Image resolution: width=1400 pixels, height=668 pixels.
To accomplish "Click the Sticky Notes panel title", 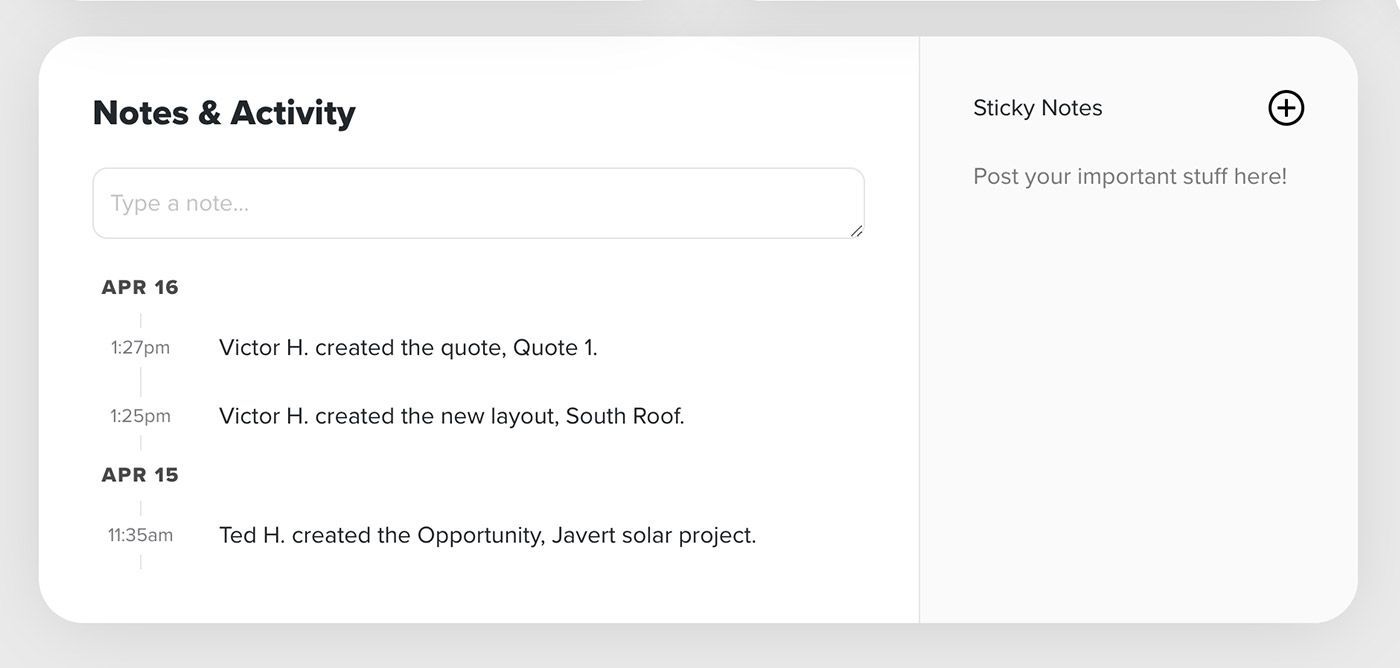I will coord(1038,108).
